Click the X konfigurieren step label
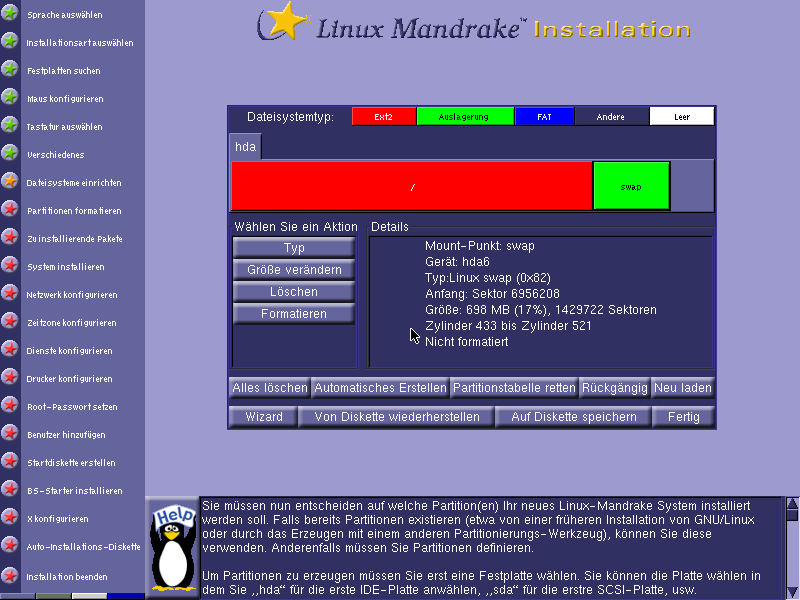 pyautogui.click(x=58, y=519)
